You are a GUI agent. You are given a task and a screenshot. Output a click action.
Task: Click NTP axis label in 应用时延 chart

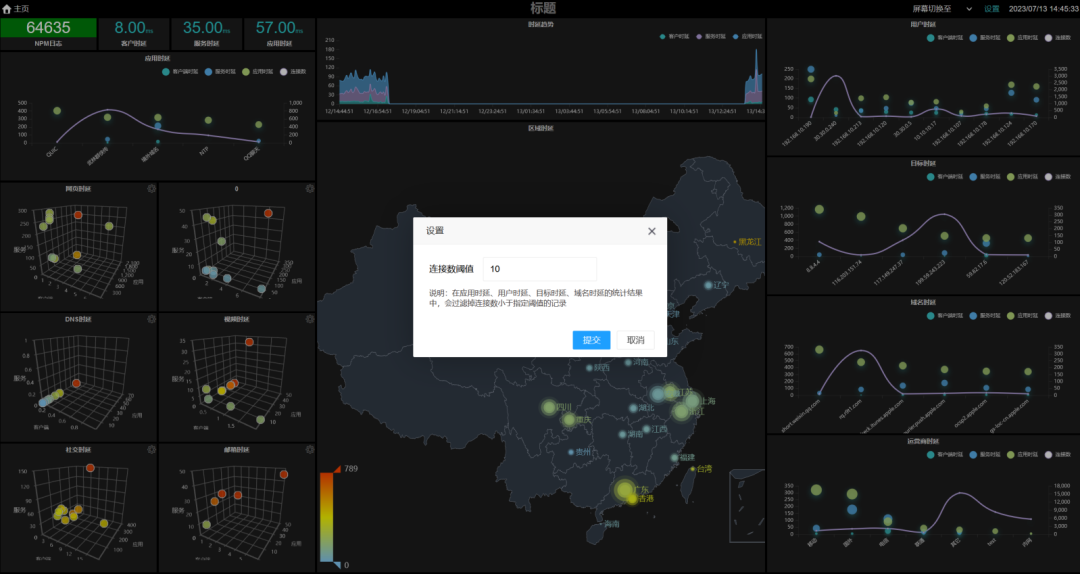click(x=205, y=150)
